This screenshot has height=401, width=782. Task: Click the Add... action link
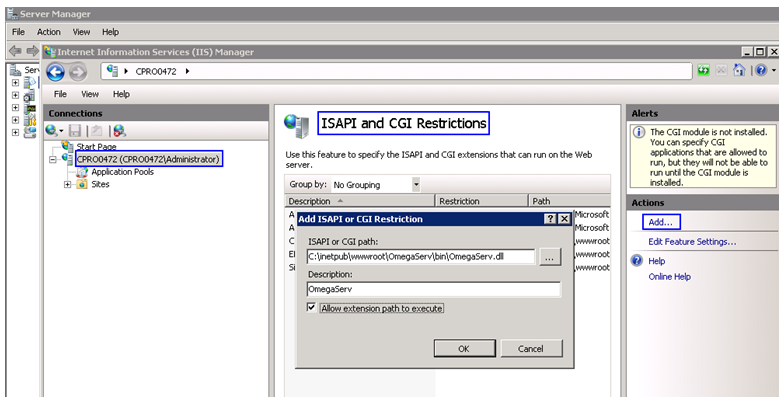click(660, 222)
